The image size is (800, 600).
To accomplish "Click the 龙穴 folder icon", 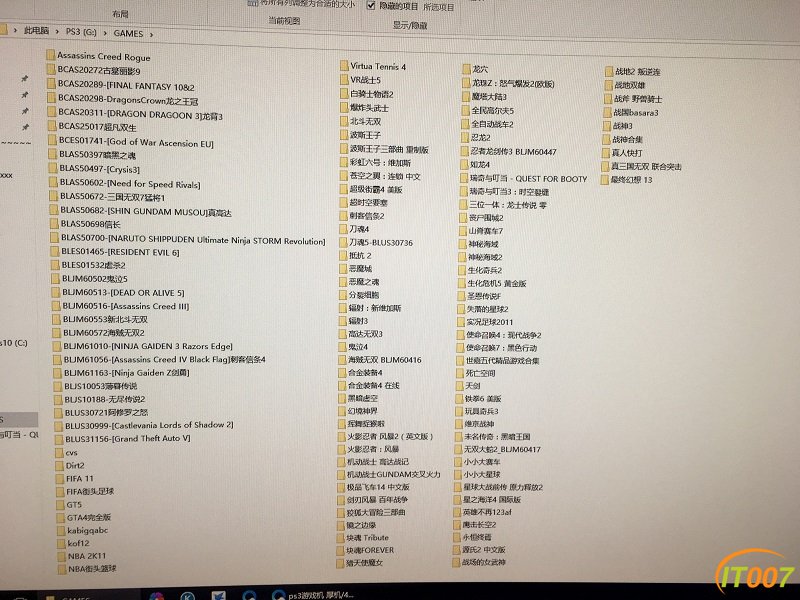I will click(x=466, y=69).
